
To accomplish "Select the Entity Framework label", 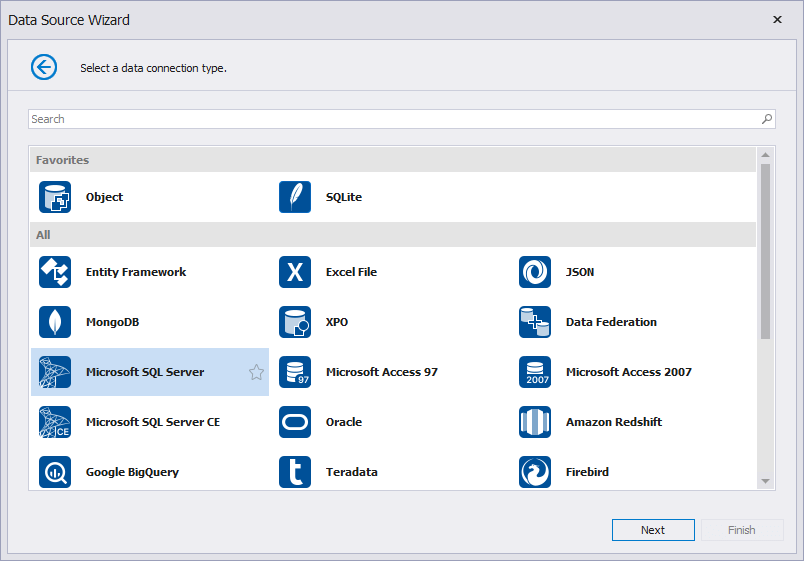I will tap(136, 272).
